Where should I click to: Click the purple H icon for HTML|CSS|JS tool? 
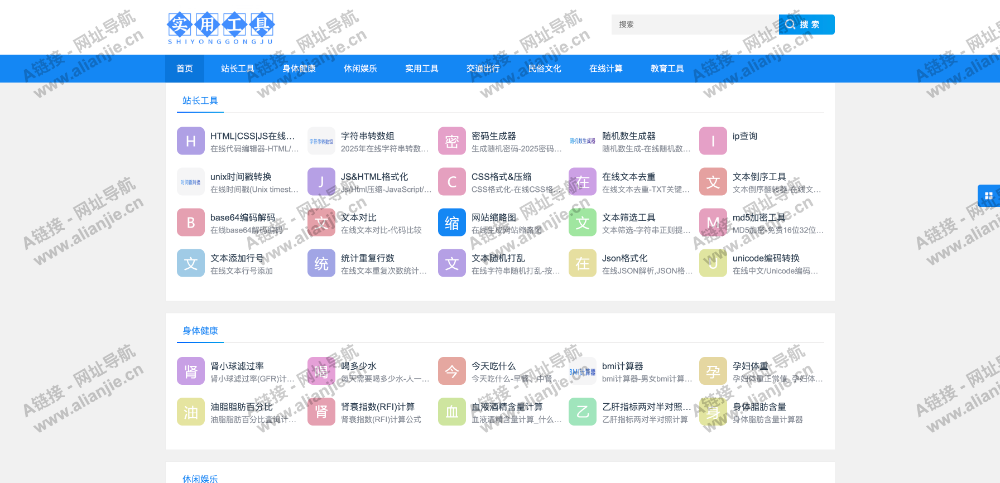(190, 141)
